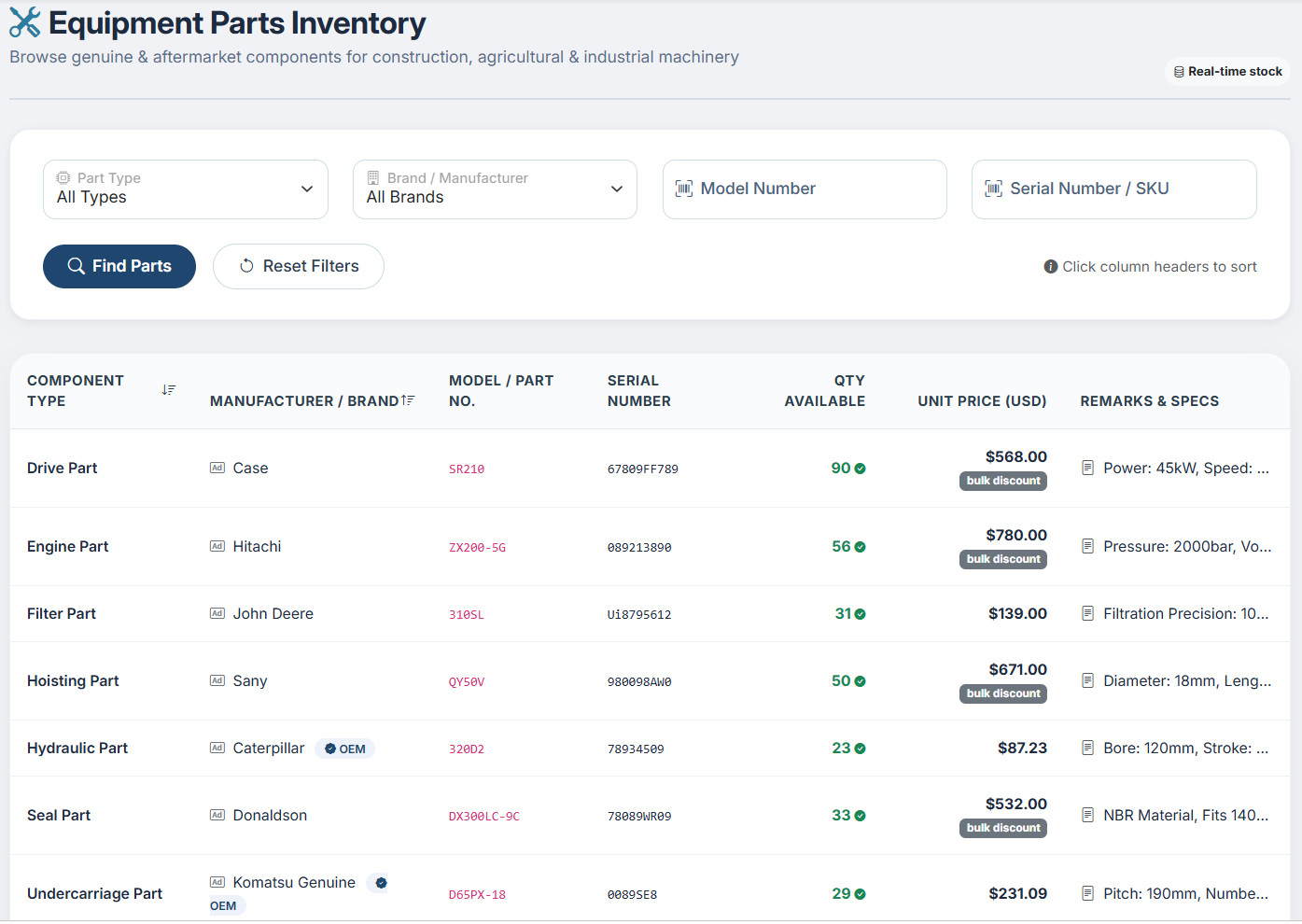Screen dimensions: 1302x924
Task: Click the document icon beside Filtration Precision remarks
Action: [1087, 613]
